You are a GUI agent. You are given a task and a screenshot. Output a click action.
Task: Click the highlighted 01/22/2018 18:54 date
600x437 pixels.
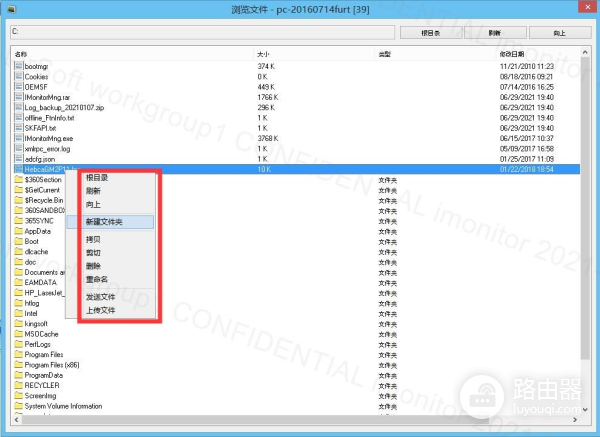(527, 169)
